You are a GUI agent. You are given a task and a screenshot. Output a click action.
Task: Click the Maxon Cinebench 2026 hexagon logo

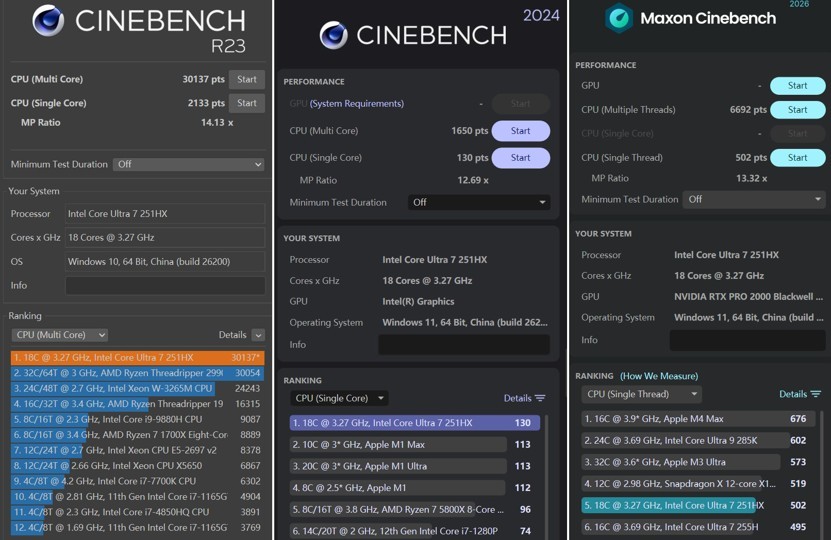[x=618, y=18]
